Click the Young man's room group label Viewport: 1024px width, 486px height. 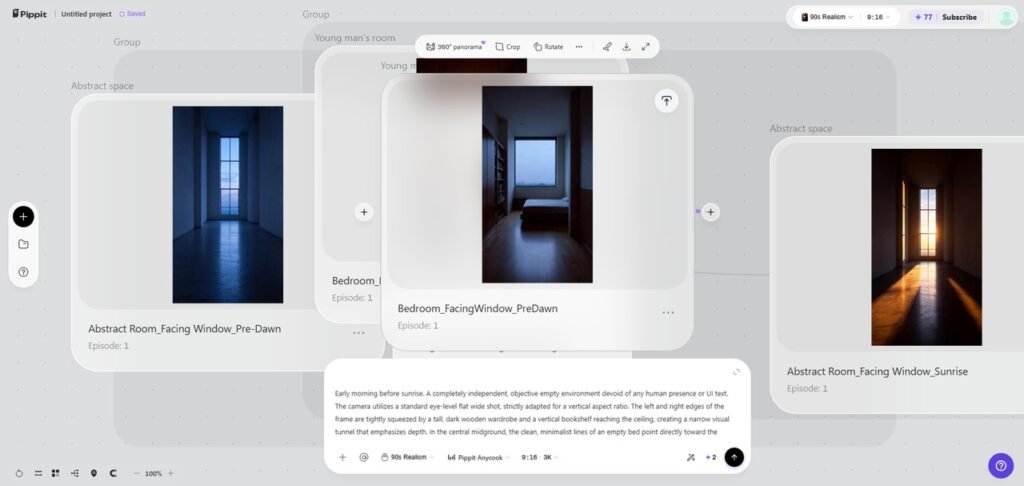355,38
